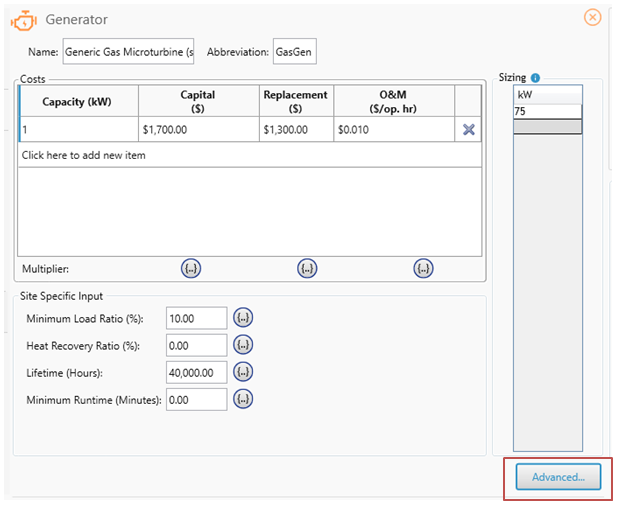The width and height of the screenshot is (621, 510).
Task: Click the Minimum Load Ratio input
Action: point(196,317)
